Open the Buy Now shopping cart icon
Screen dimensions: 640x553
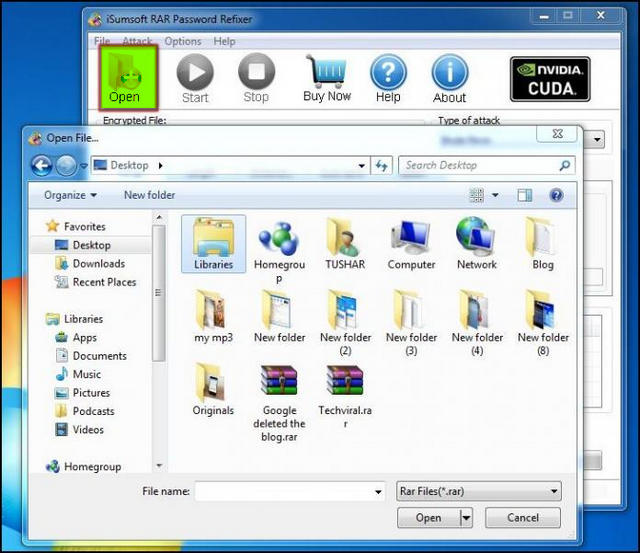pyautogui.click(x=327, y=72)
